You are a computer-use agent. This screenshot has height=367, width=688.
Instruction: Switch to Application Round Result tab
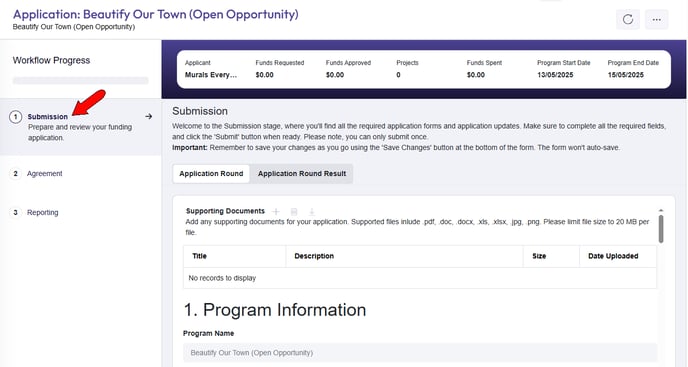302,174
